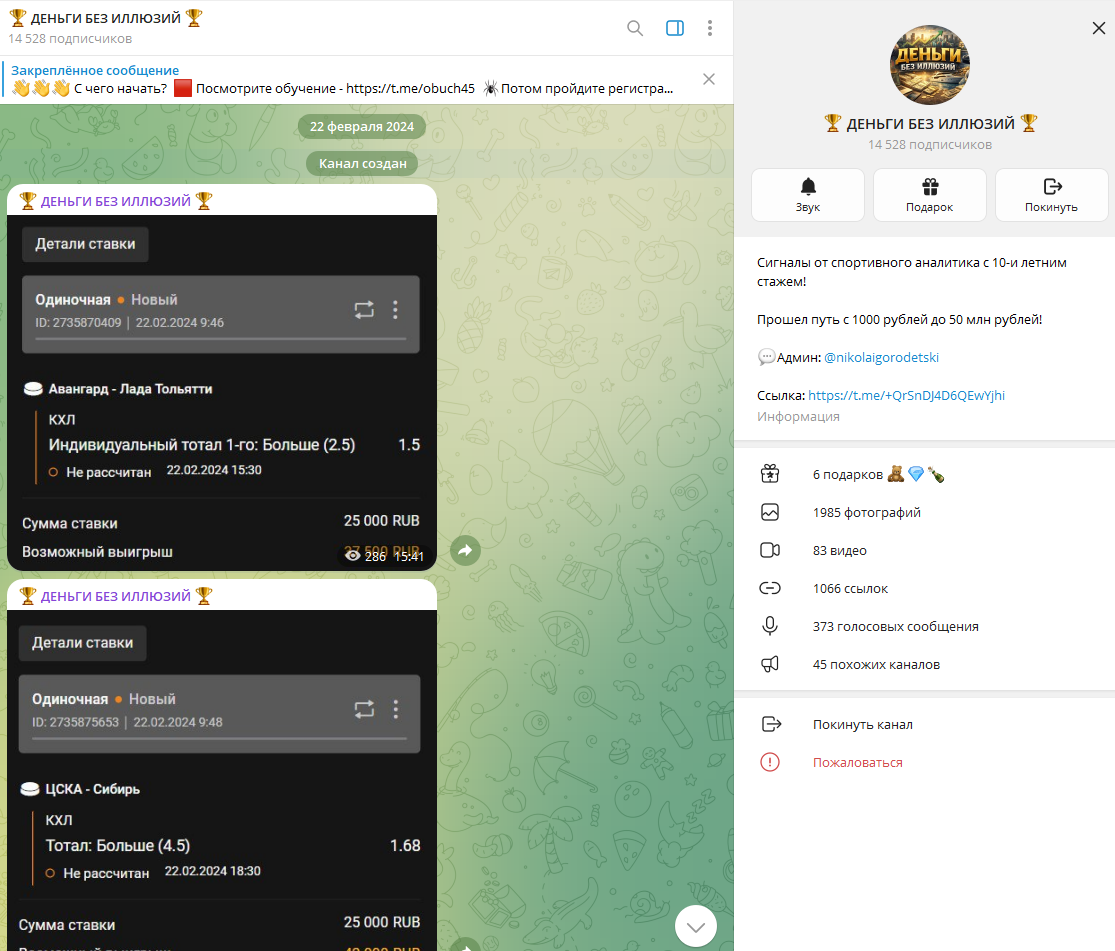This screenshot has height=951, width=1115.
Task: Click the 25 000 RUB amount in first post
Action: click(381, 521)
